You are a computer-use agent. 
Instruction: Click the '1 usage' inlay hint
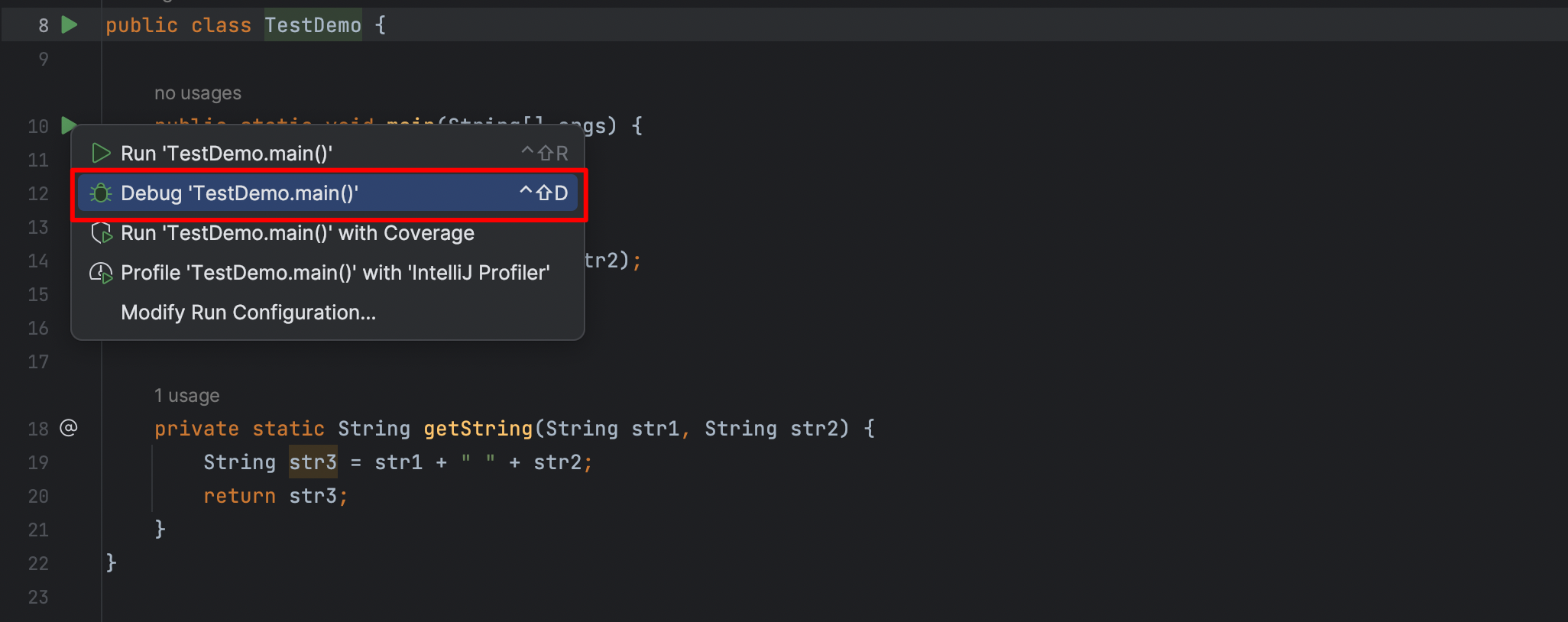tap(186, 396)
